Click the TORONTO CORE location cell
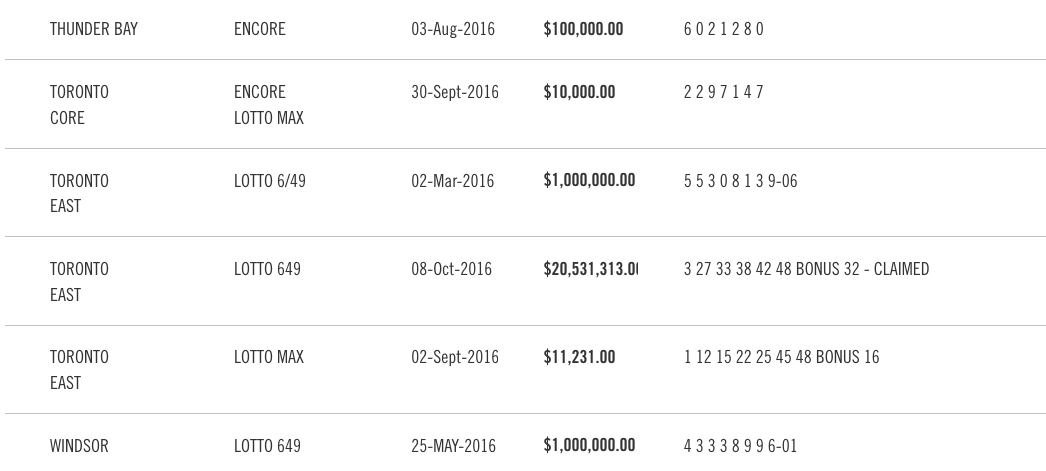Viewport: 1046px width, 471px height. click(79, 105)
